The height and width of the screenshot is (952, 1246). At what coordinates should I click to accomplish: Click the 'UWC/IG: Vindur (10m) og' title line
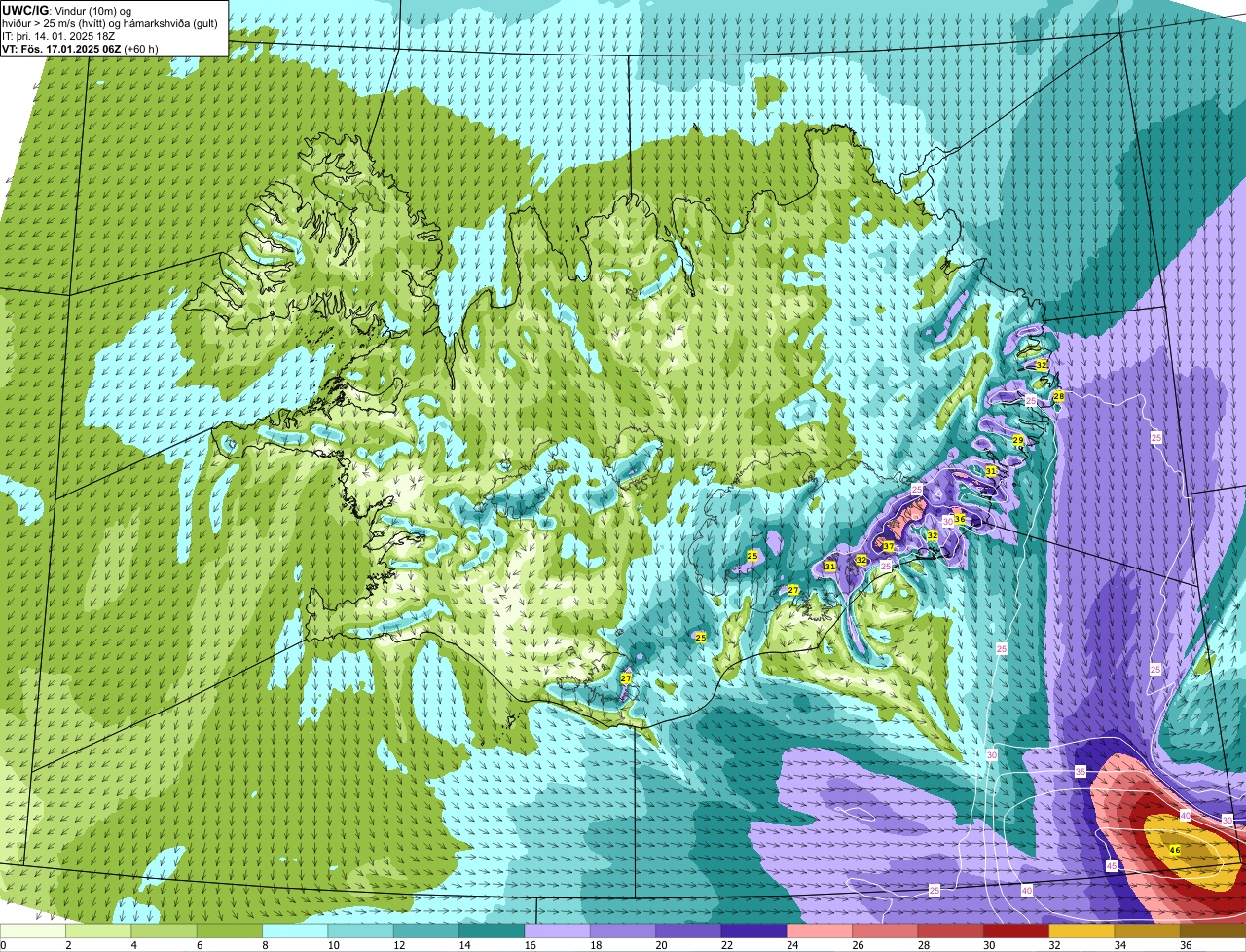pos(66,10)
